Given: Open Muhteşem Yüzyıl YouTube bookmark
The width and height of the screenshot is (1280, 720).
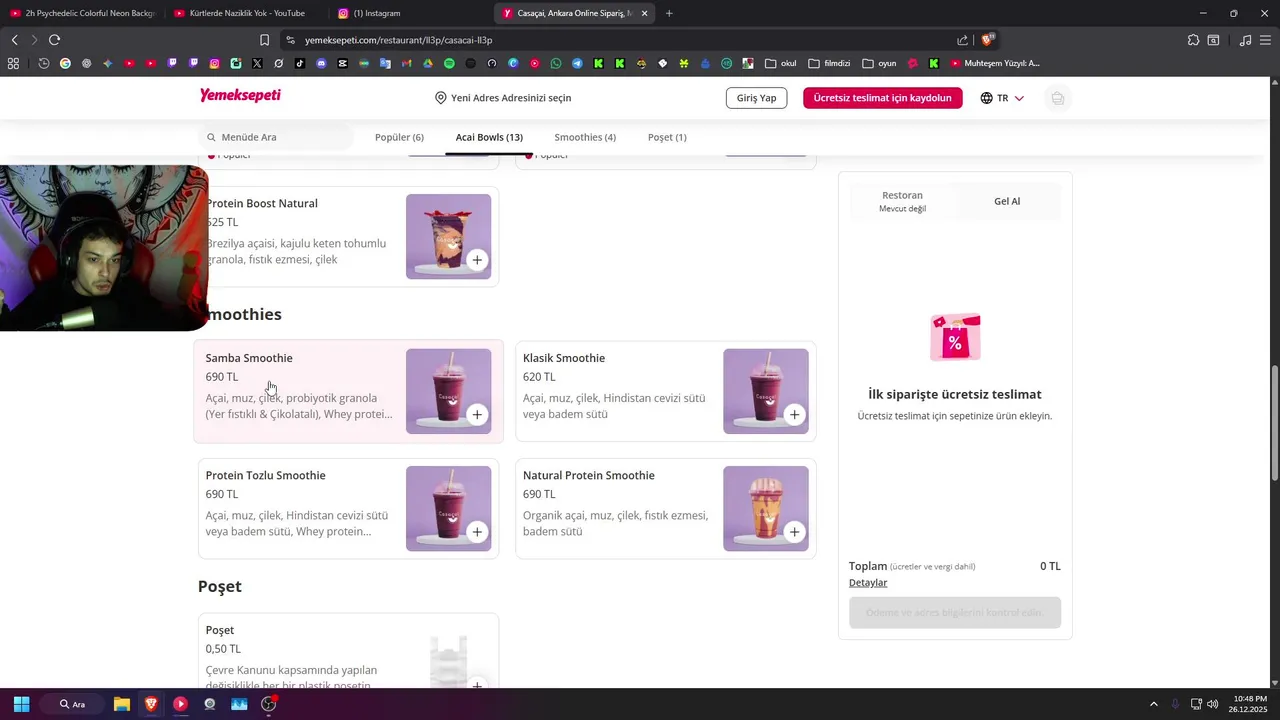Looking at the screenshot, I should (995, 63).
